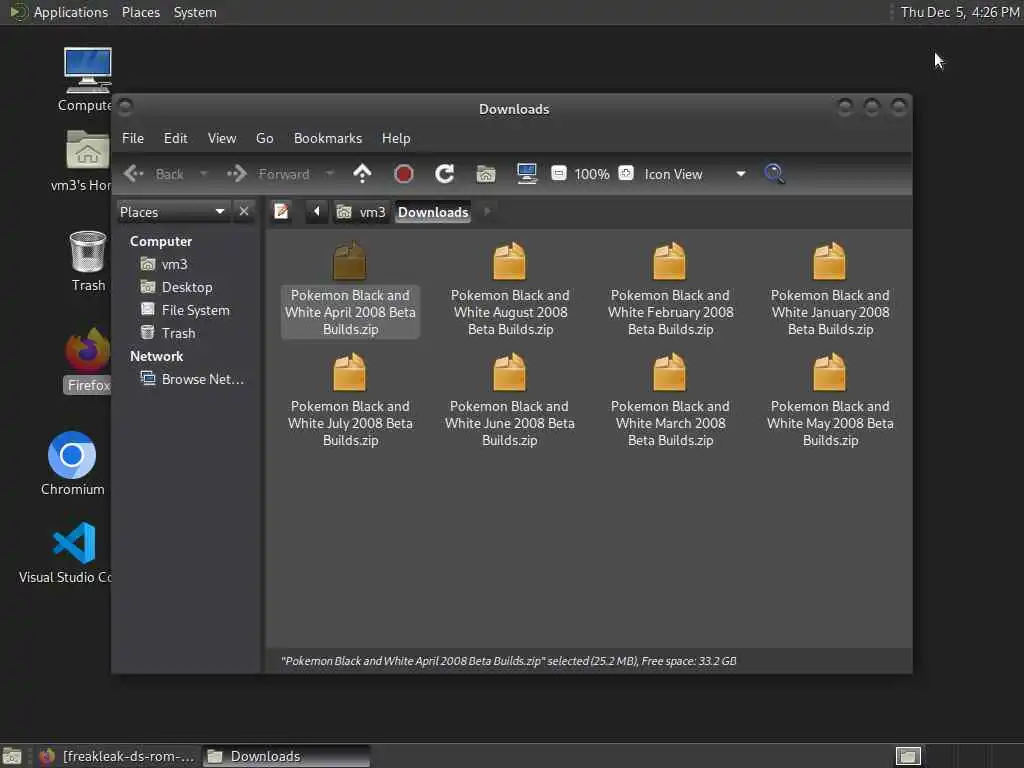Screen dimensions: 1024x768
Task: Go to the vm3 path bar button
Action: 361,212
